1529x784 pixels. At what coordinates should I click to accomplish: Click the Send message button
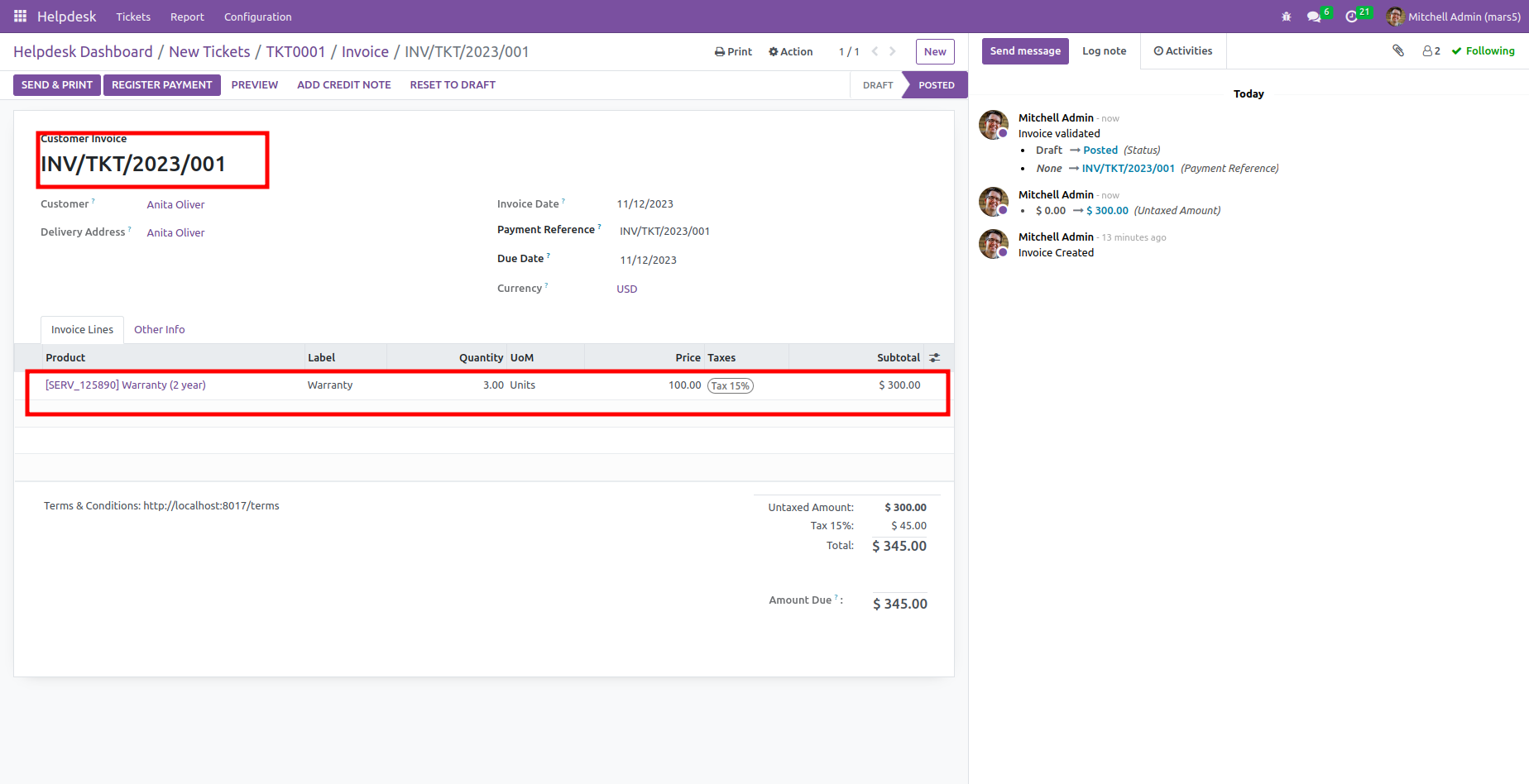pyautogui.click(x=1024, y=51)
